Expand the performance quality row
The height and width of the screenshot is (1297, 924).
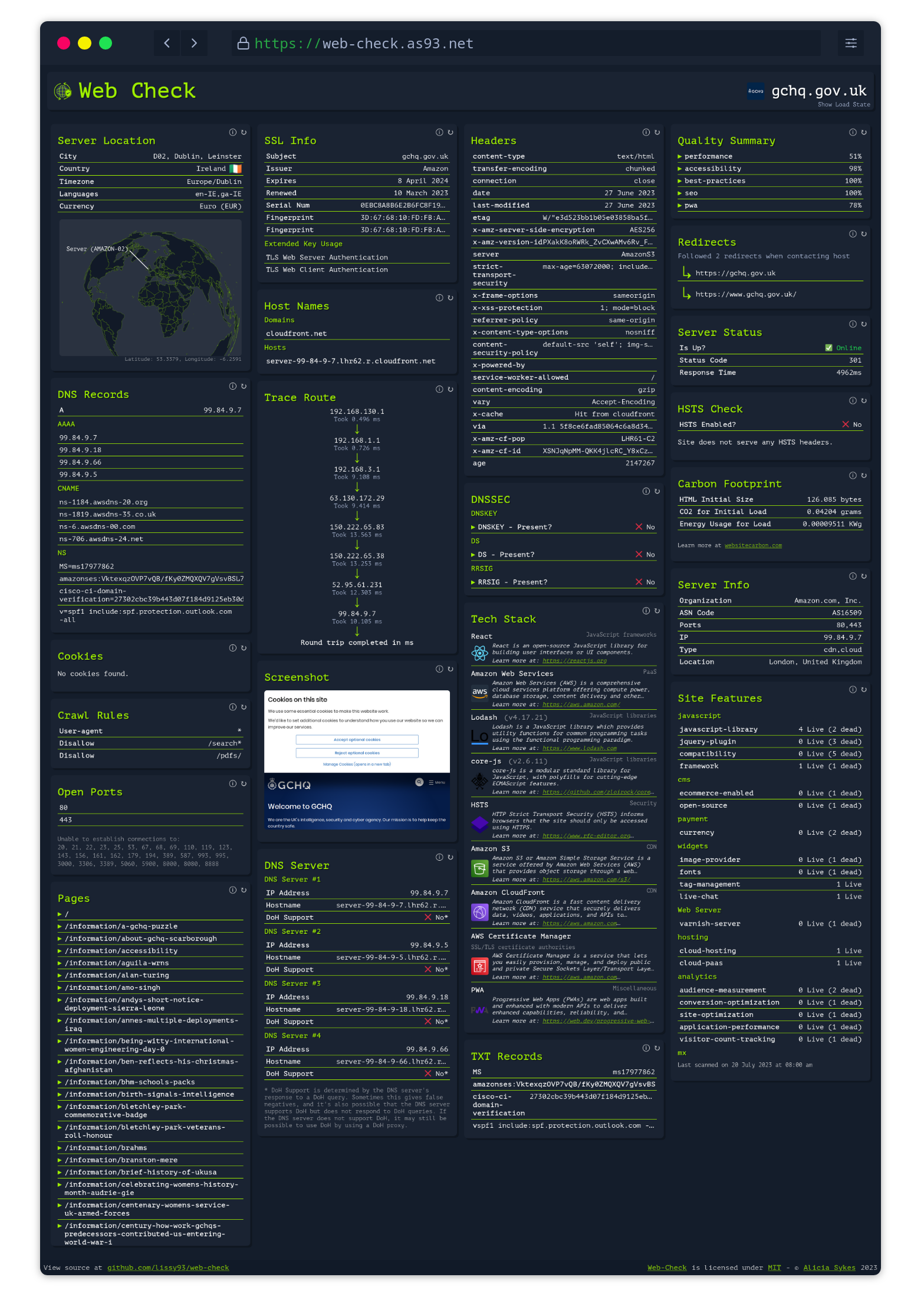[708, 156]
